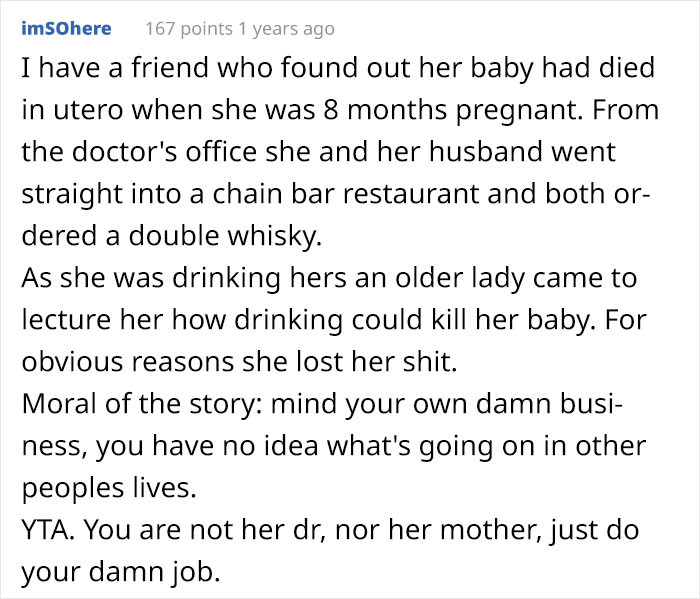Screen dimensions: 700x599
Task: Click the "167 points" score text
Action: (x=187, y=29)
